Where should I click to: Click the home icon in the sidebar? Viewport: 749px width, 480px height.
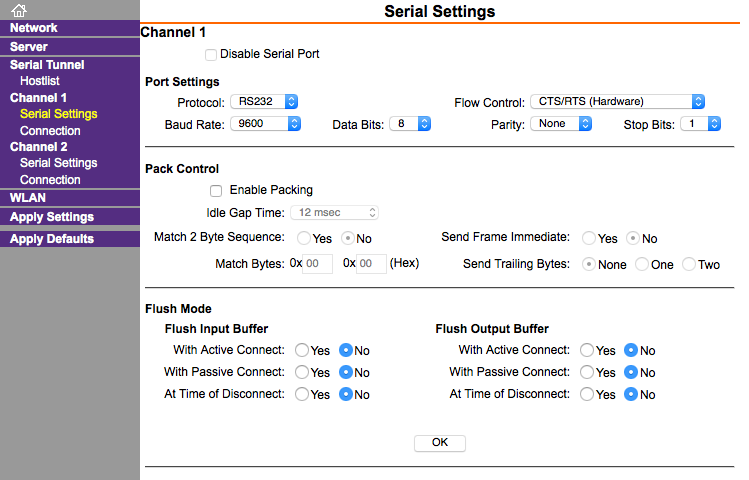pyautogui.click(x=18, y=10)
